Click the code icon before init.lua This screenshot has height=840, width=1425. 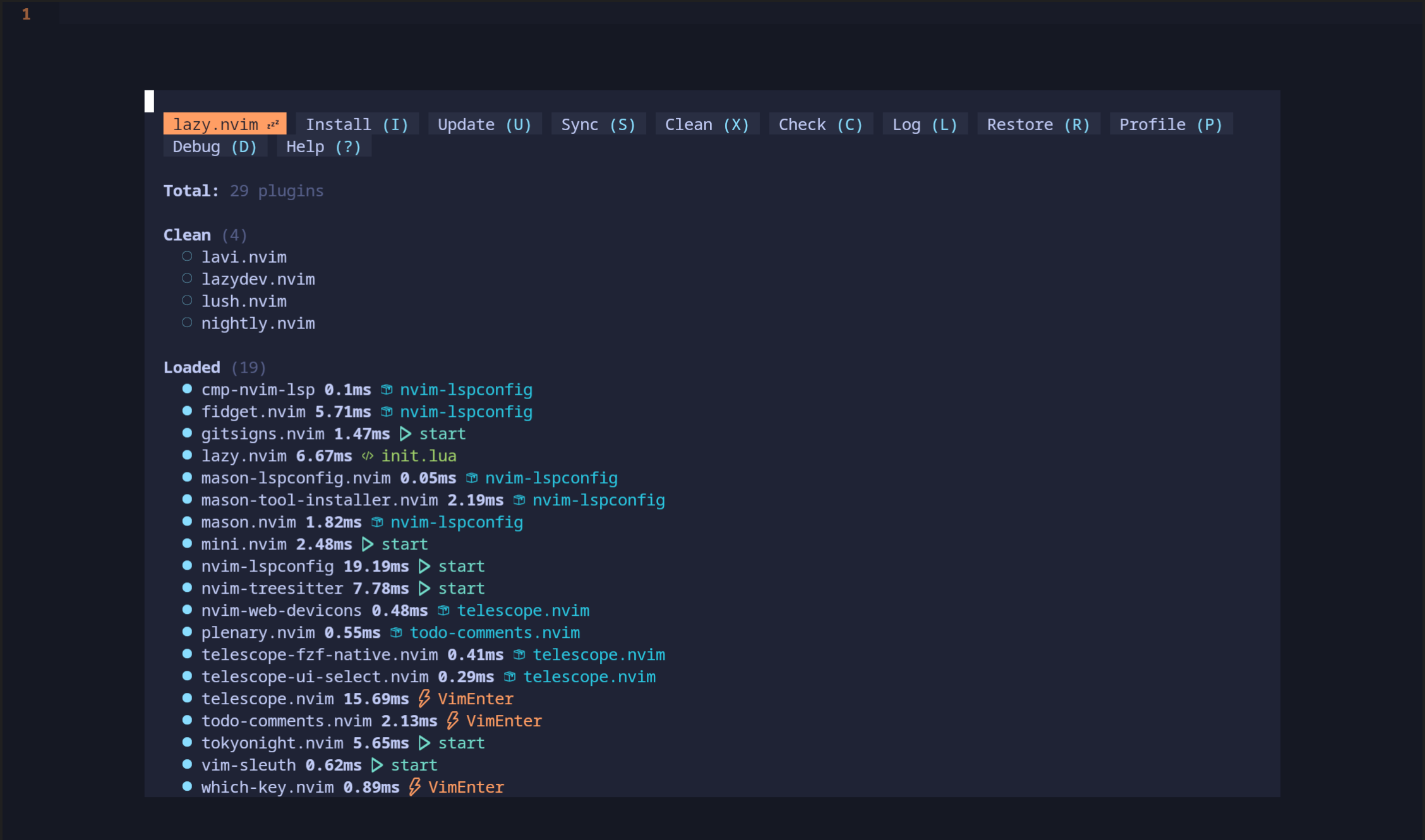pos(368,456)
